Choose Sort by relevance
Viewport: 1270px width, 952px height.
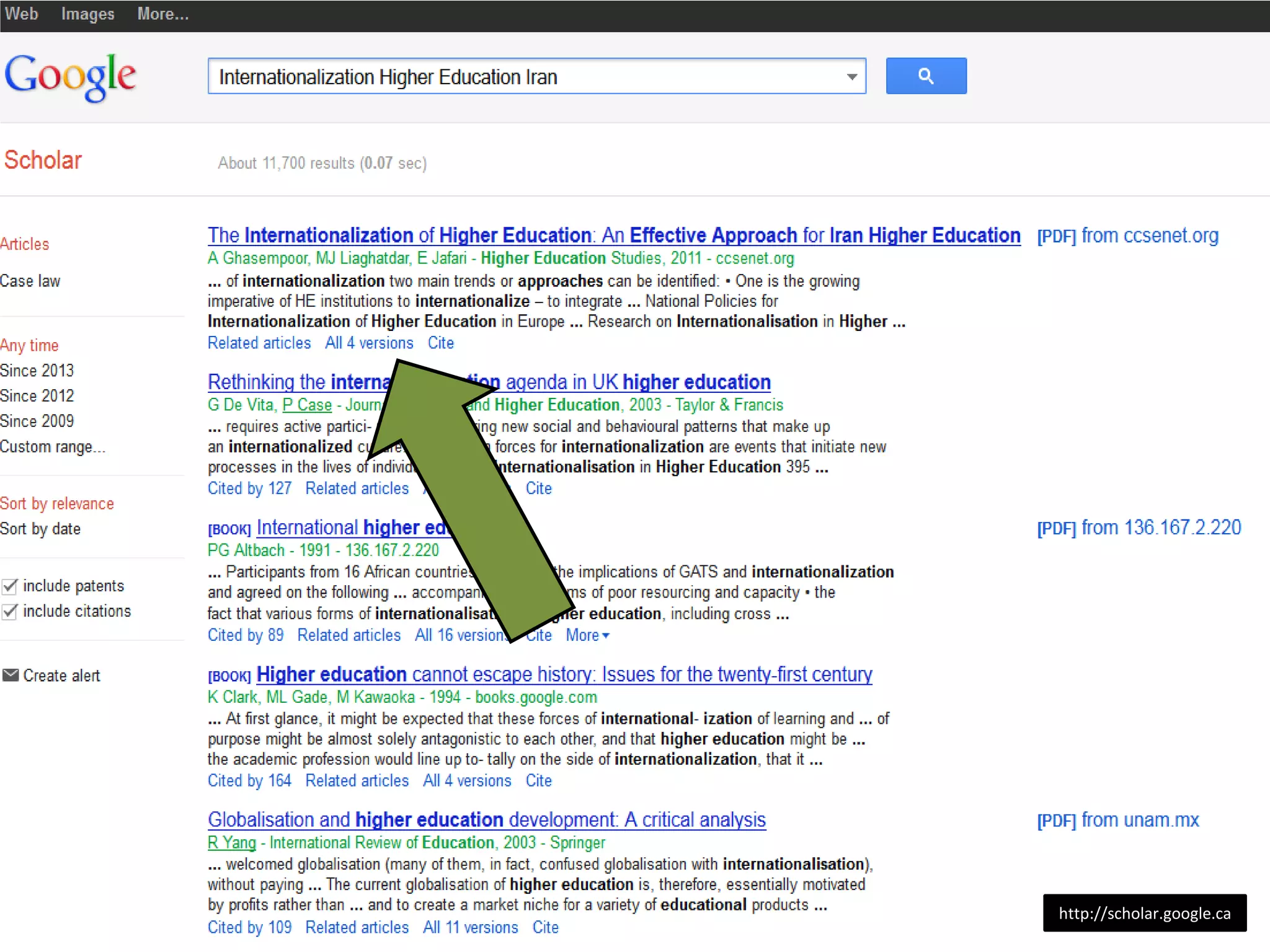tap(57, 504)
